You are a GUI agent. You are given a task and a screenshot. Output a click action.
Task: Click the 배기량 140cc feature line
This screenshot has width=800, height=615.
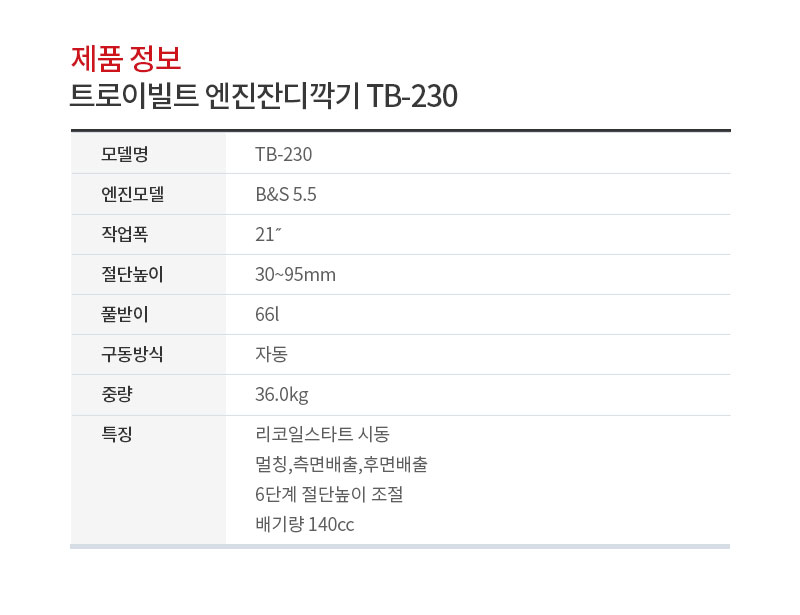305,524
